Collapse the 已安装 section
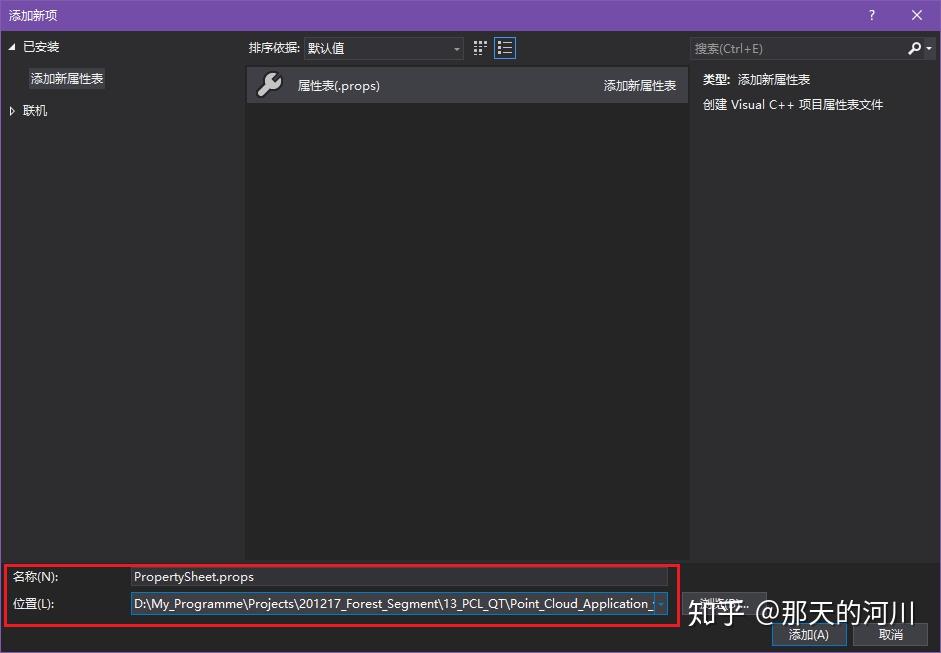The image size is (941, 653). 12,46
